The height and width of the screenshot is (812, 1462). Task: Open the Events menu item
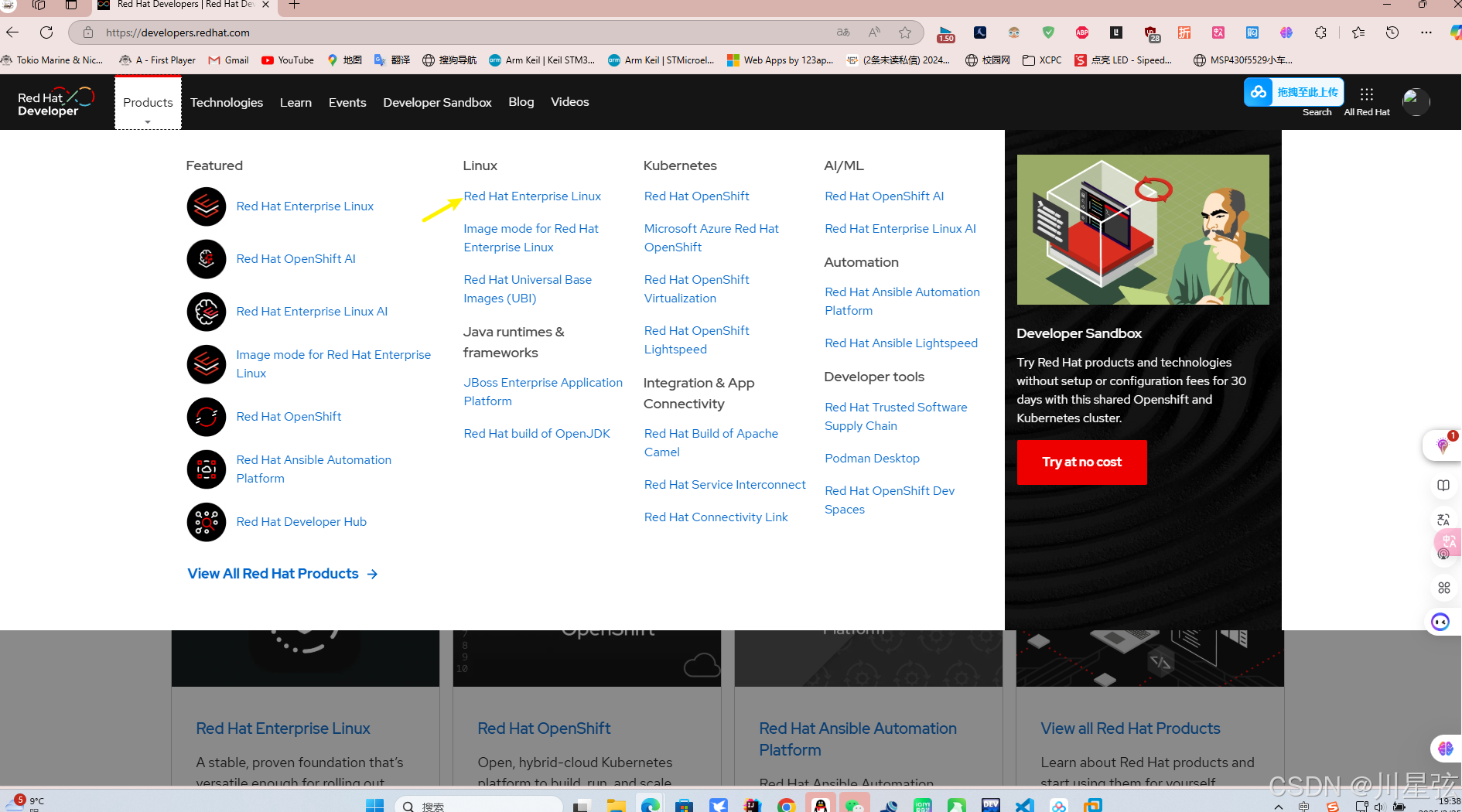347,102
